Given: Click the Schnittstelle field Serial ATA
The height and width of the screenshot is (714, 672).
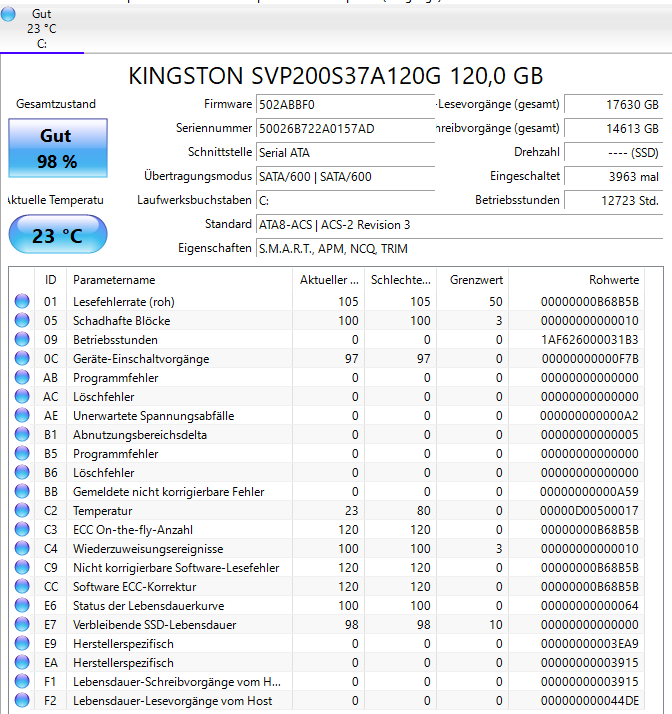Looking at the screenshot, I should tap(345, 153).
